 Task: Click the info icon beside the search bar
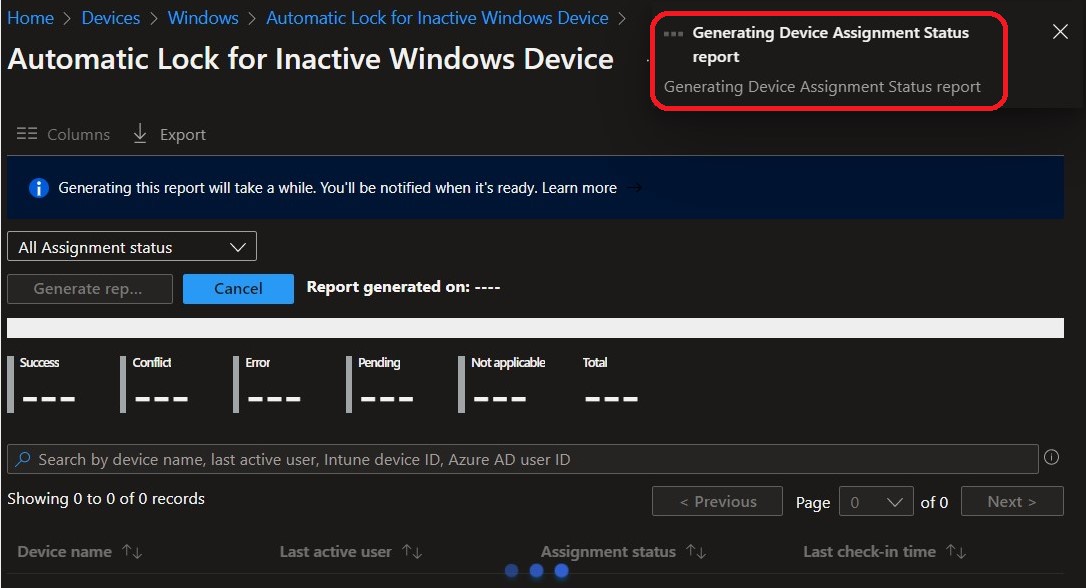pyautogui.click(x=1051, y=457)
